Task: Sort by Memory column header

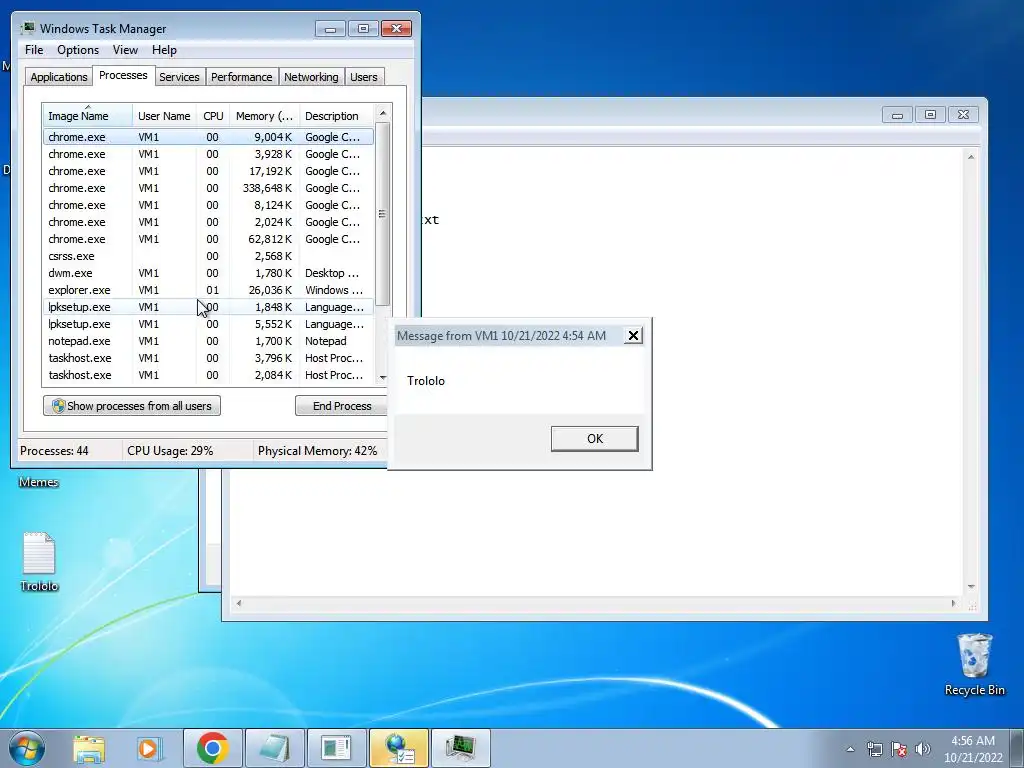Action: 264,116
